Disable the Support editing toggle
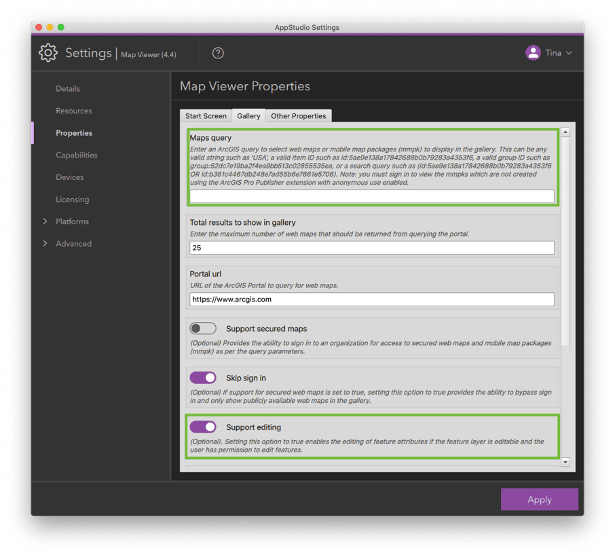Viewport: 616px width, 558px height. (203, 427)
